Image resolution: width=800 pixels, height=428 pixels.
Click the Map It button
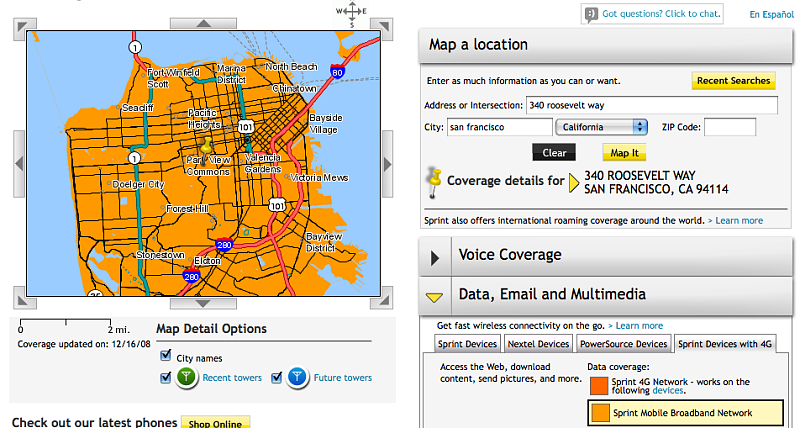pyautogui.click(x=624, y=153)
